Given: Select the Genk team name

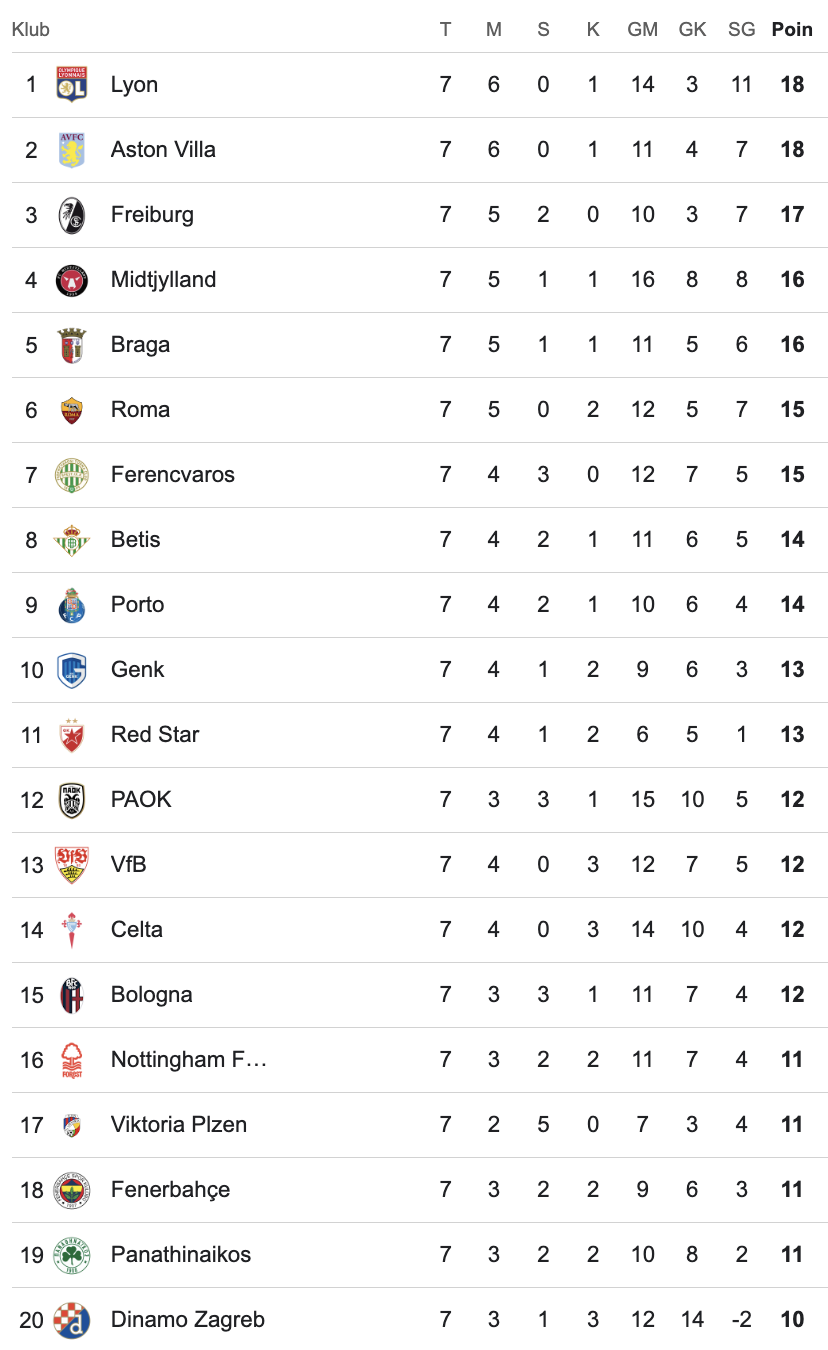Looking at the screenshot, I should [x=138, y=670].
